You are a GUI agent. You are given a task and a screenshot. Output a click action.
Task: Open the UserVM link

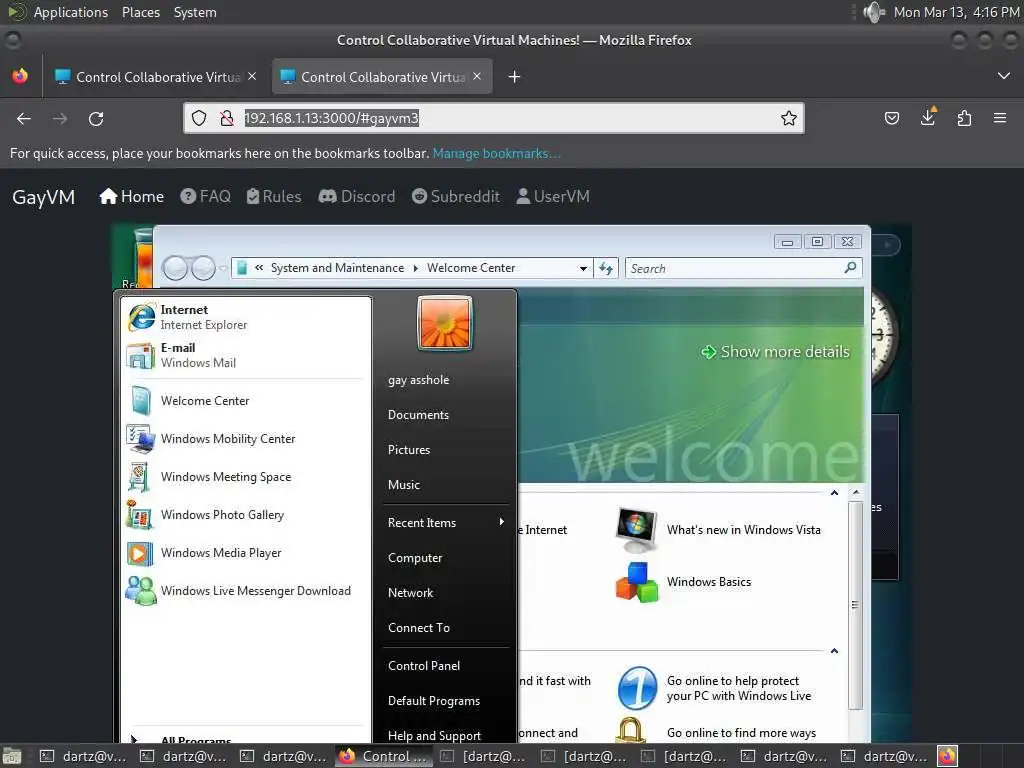(x=552, y=197)
